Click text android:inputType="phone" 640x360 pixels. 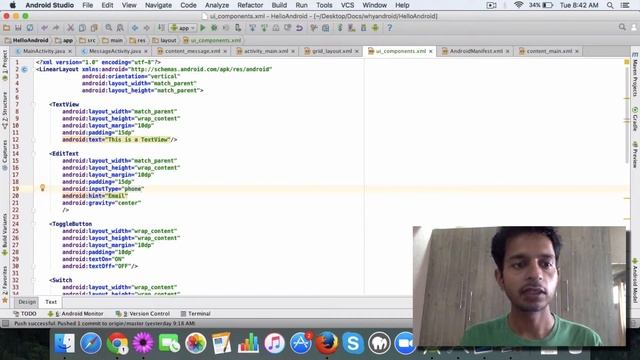(103, 189)
